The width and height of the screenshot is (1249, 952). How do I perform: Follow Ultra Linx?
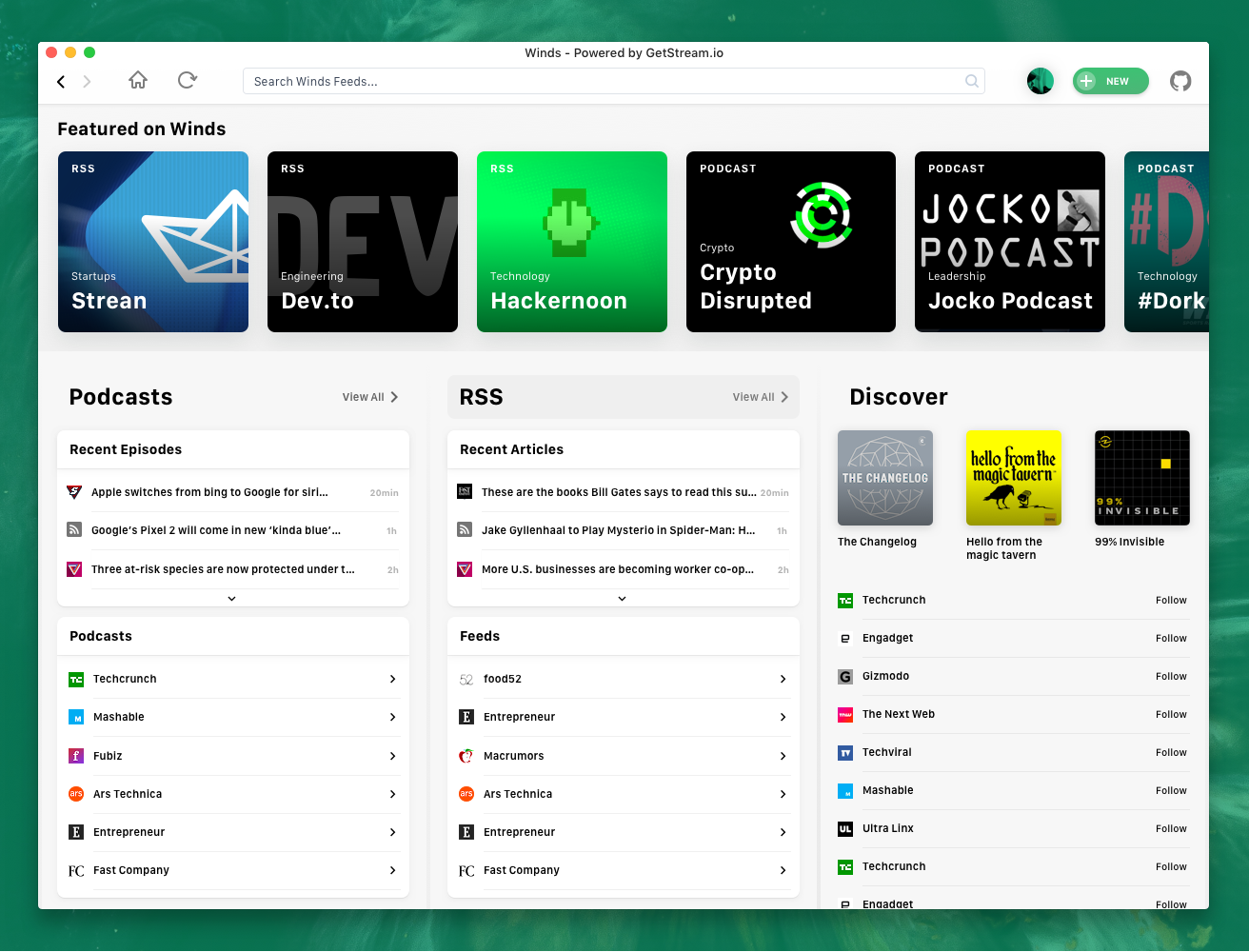coord(1171,829)
